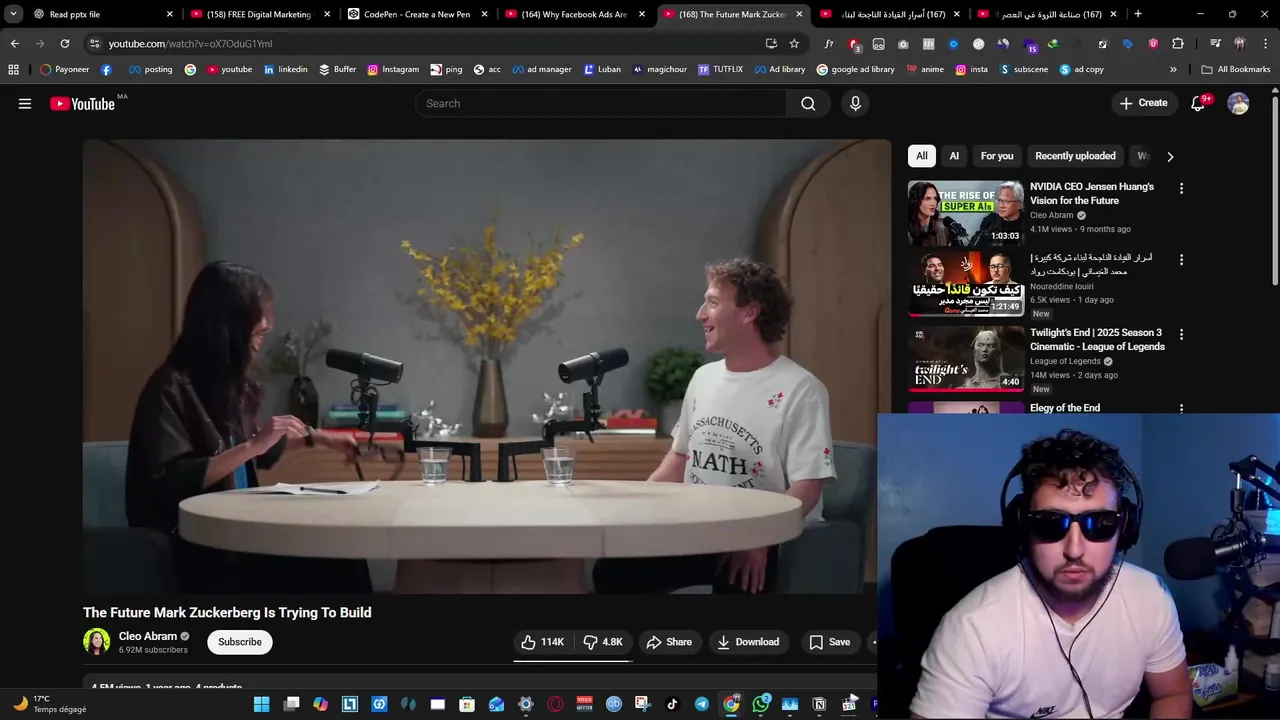The image size is (1280, 720).
Task: Click the Download button
Action: (x=748, y=642)
